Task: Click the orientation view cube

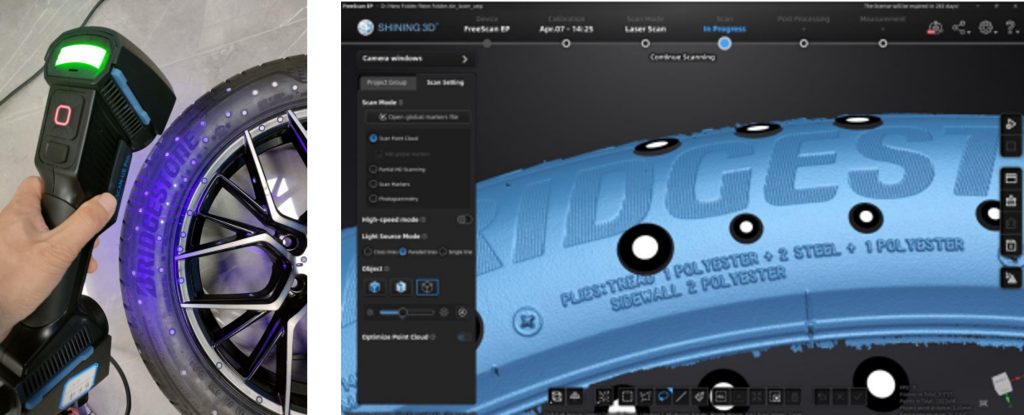Action: point(1002,384)
